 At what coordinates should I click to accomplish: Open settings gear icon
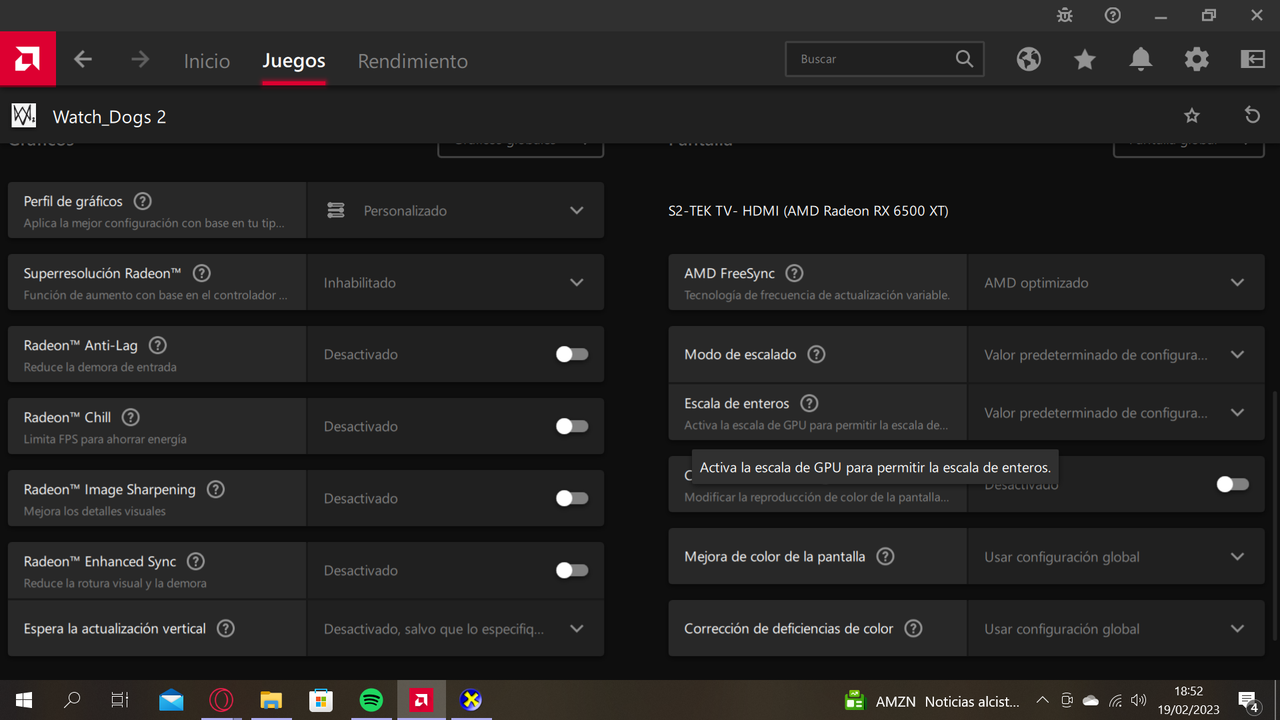pyautogui.click(x=1197, y=59)
